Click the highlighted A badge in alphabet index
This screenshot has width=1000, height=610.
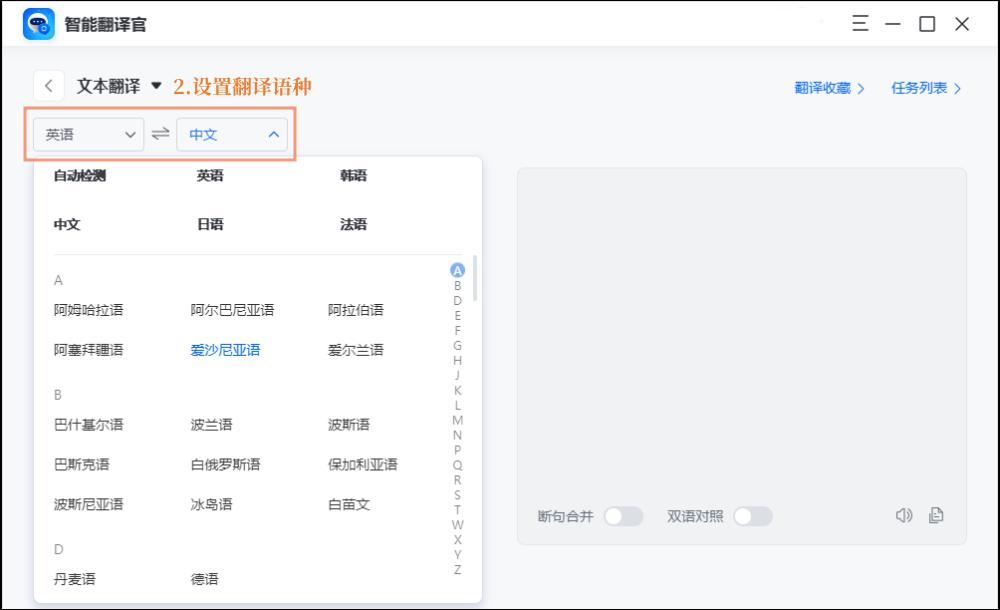[455, 269]
